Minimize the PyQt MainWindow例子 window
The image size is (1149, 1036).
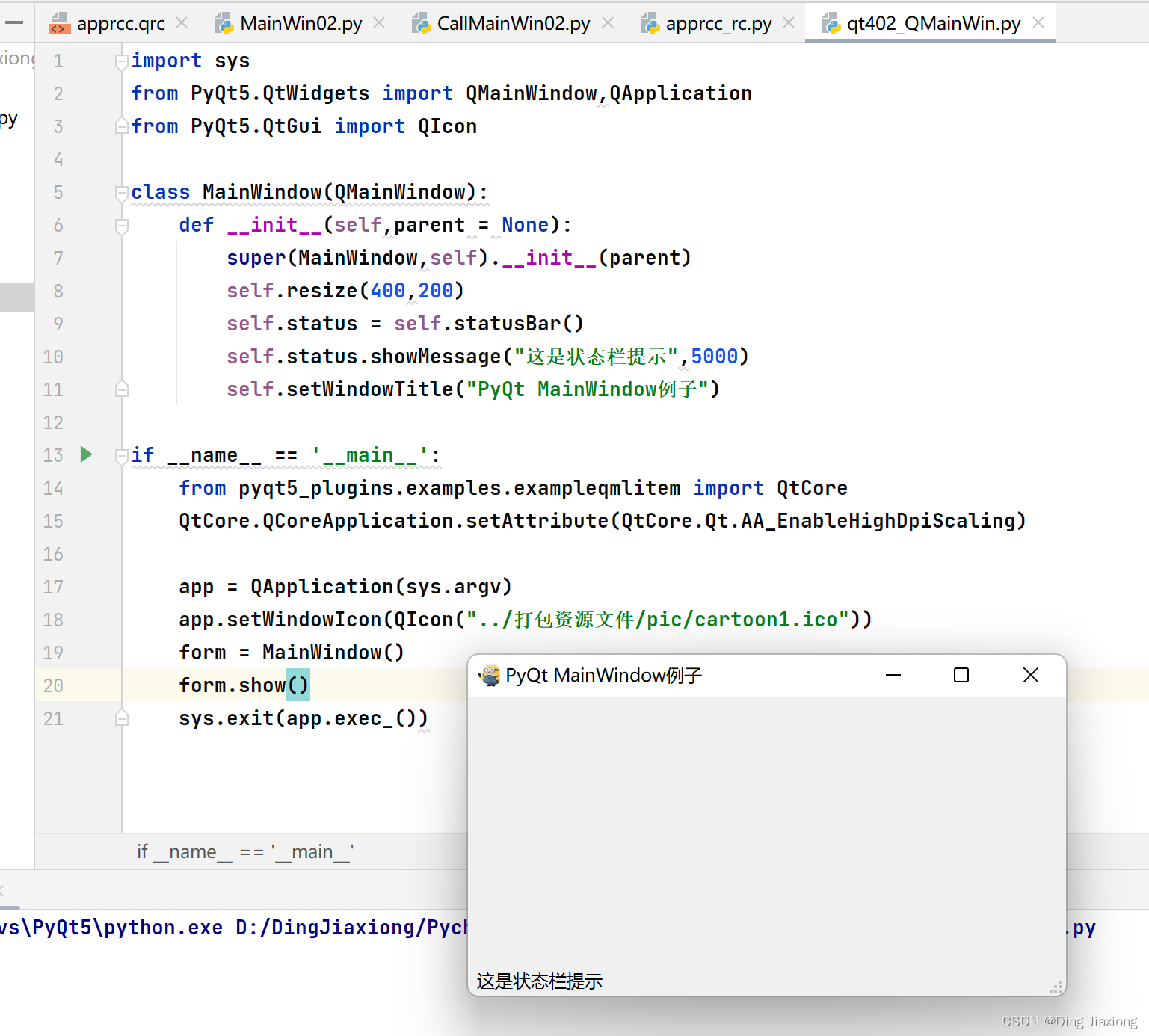tap(893, 675)
